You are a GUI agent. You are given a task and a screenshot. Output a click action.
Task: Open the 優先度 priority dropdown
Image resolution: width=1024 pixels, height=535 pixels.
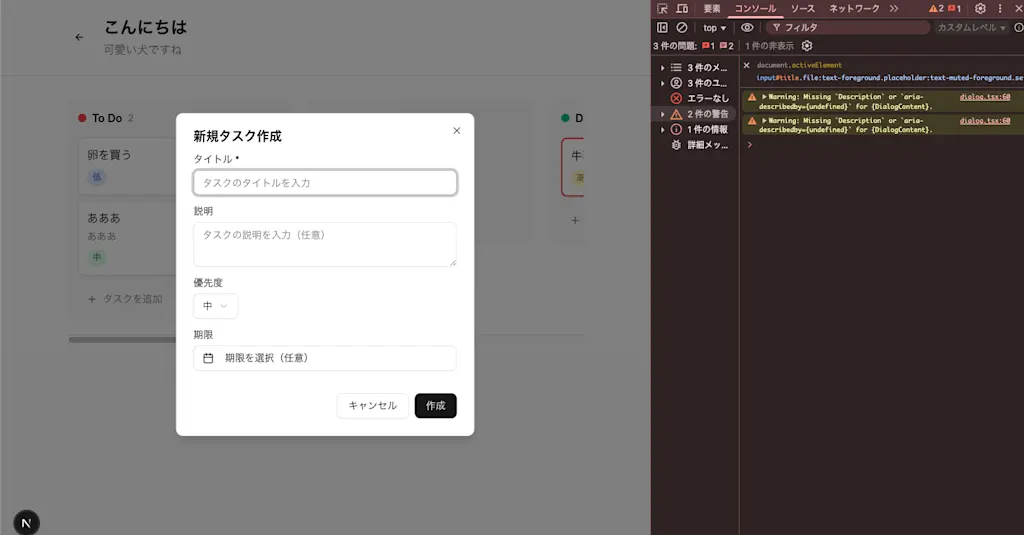[x=216, y=306]
